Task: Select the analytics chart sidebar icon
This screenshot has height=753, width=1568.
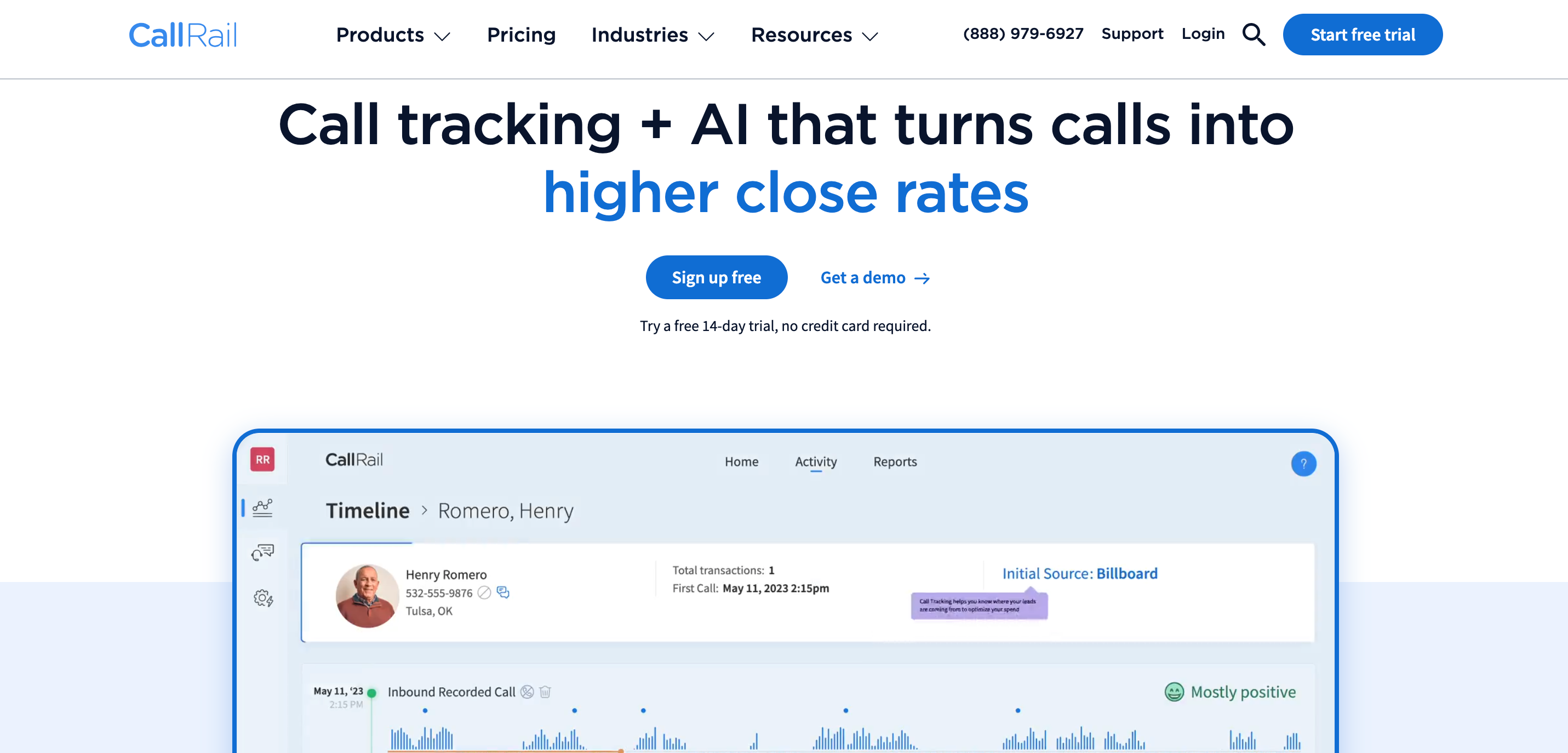Action: click(x=262, y=507)
